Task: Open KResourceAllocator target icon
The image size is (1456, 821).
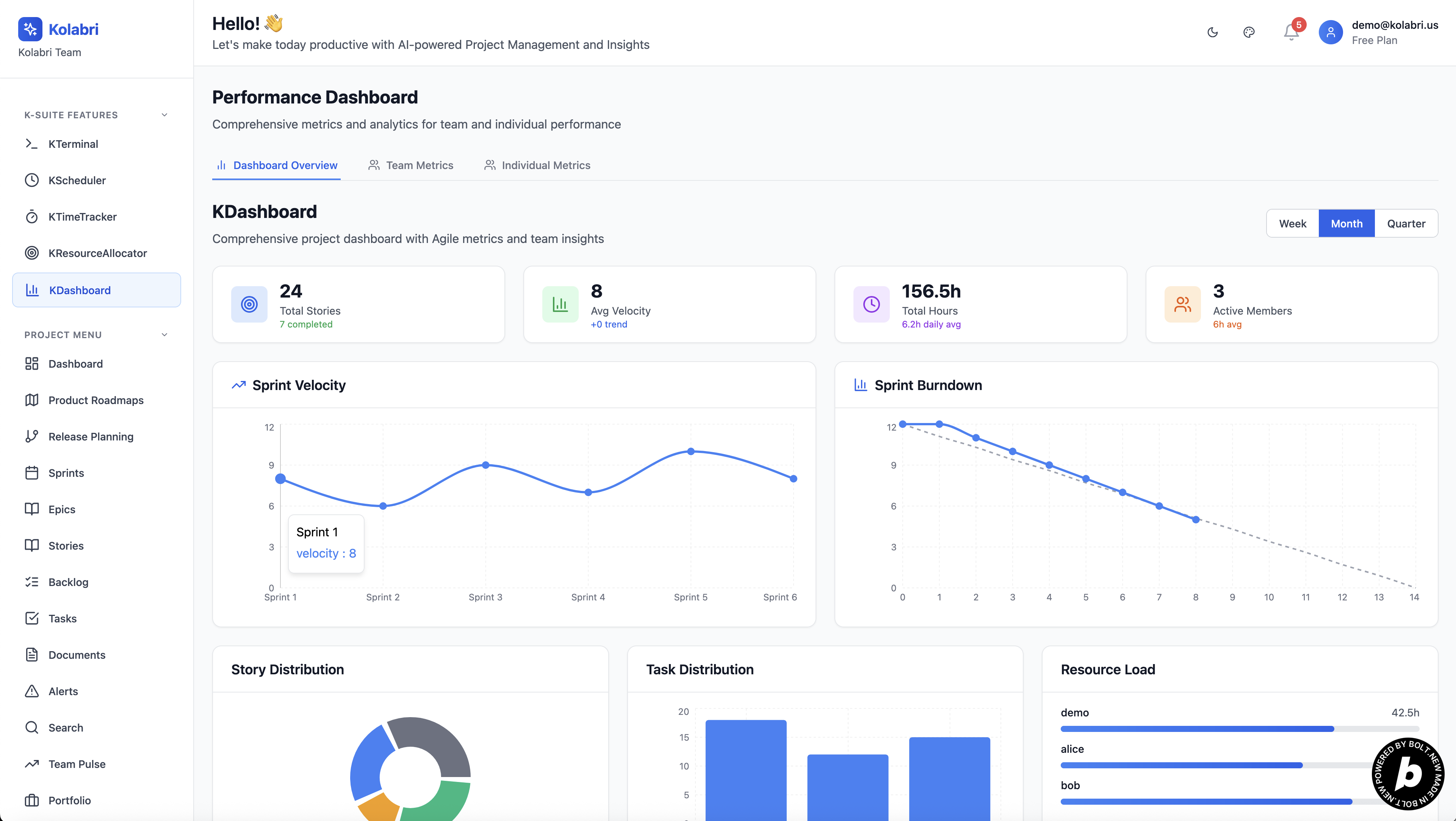Action: [x=32, y=253]
